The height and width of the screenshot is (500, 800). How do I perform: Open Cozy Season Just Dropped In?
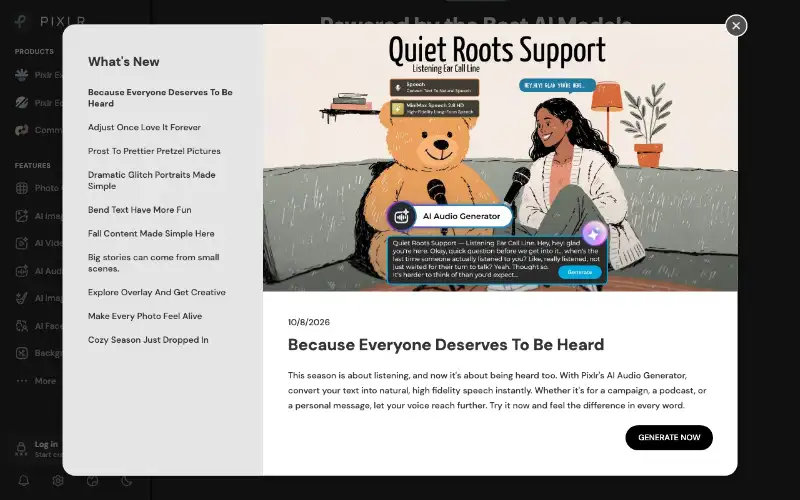148,340
